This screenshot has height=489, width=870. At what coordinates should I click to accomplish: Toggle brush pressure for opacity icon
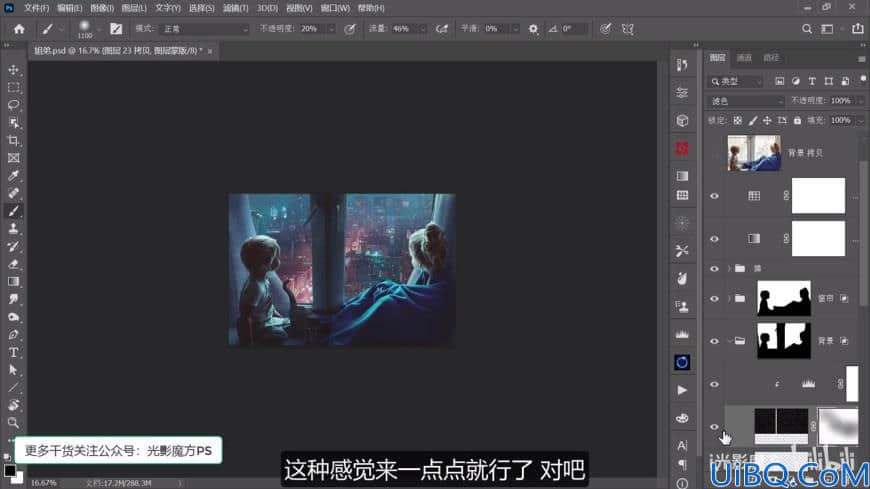(350, 29)
